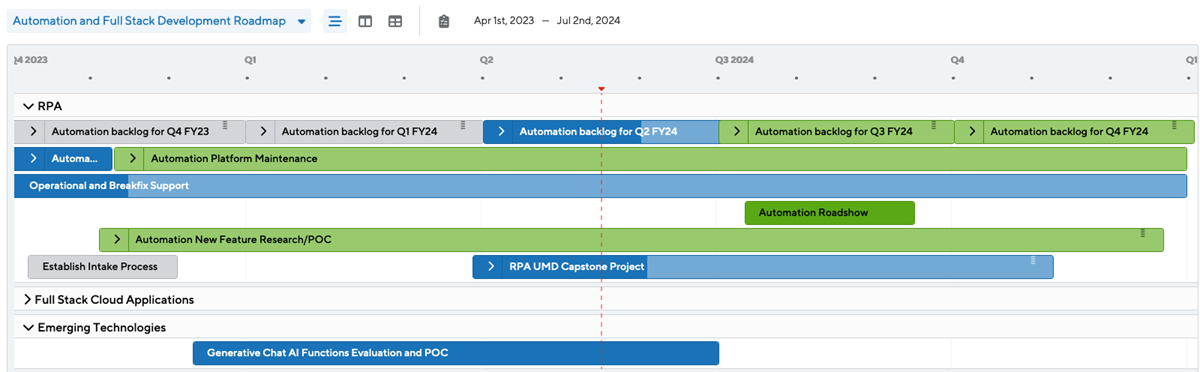Expand the RPA UMD Capstone Project bar
Image resolution: width=1200 pixels, height=372 pixels.
(490, 267)
